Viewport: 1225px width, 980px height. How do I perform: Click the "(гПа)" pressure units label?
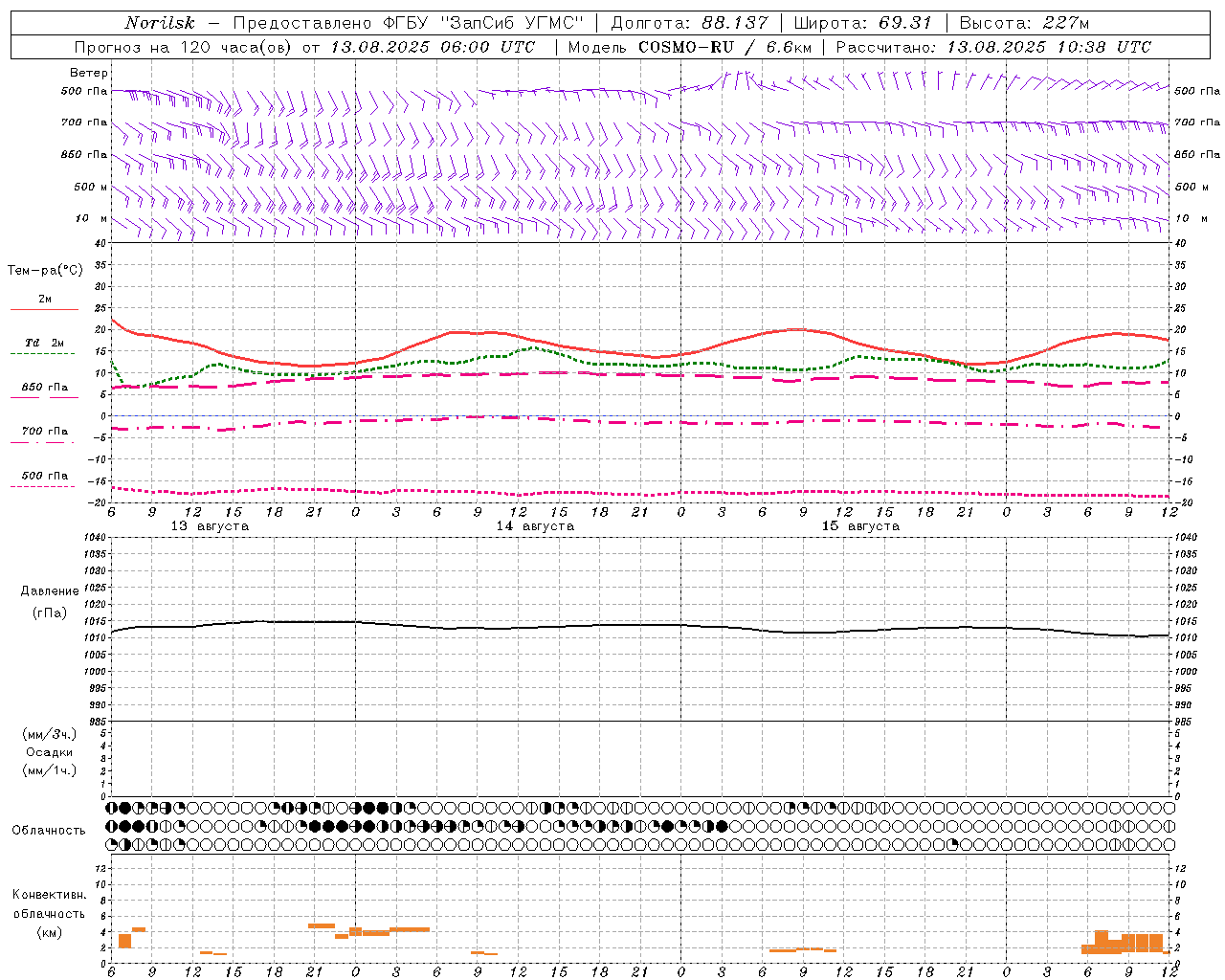[x=50, y=613]
